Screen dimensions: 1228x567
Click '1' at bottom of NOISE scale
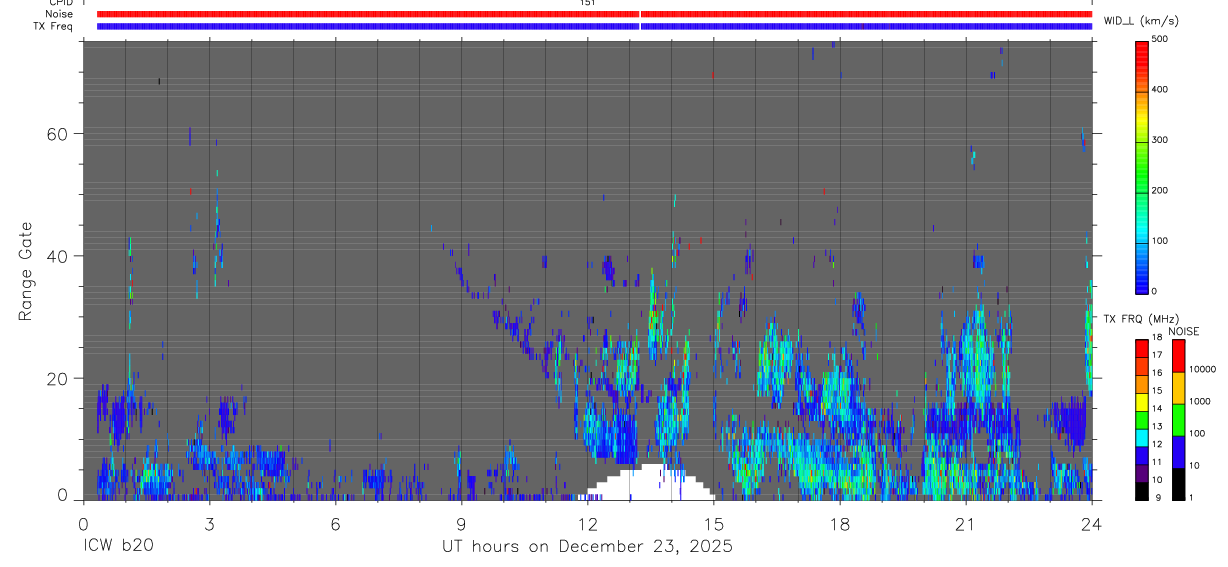point(1192,497)
